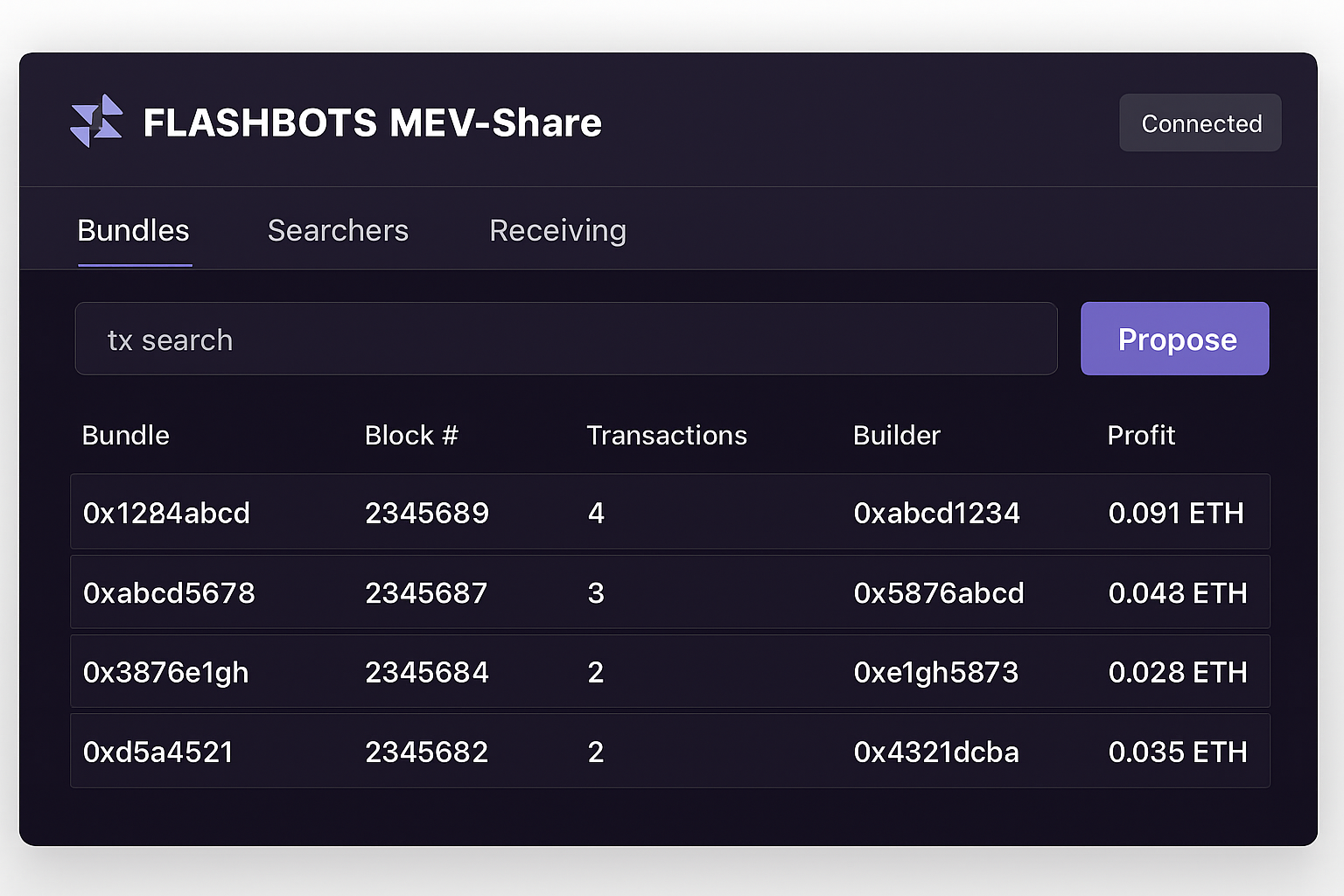Click bundle 0xd5a4521
1344x896 pixels.
157,752
